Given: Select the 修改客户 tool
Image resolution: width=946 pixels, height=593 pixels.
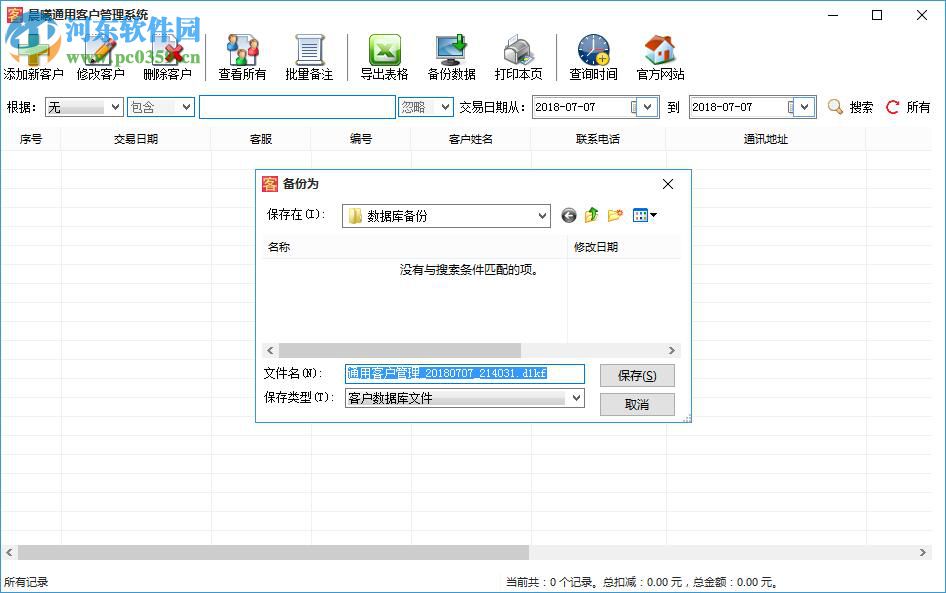Looking at the screenshot, I should click(x=99, y=52).
